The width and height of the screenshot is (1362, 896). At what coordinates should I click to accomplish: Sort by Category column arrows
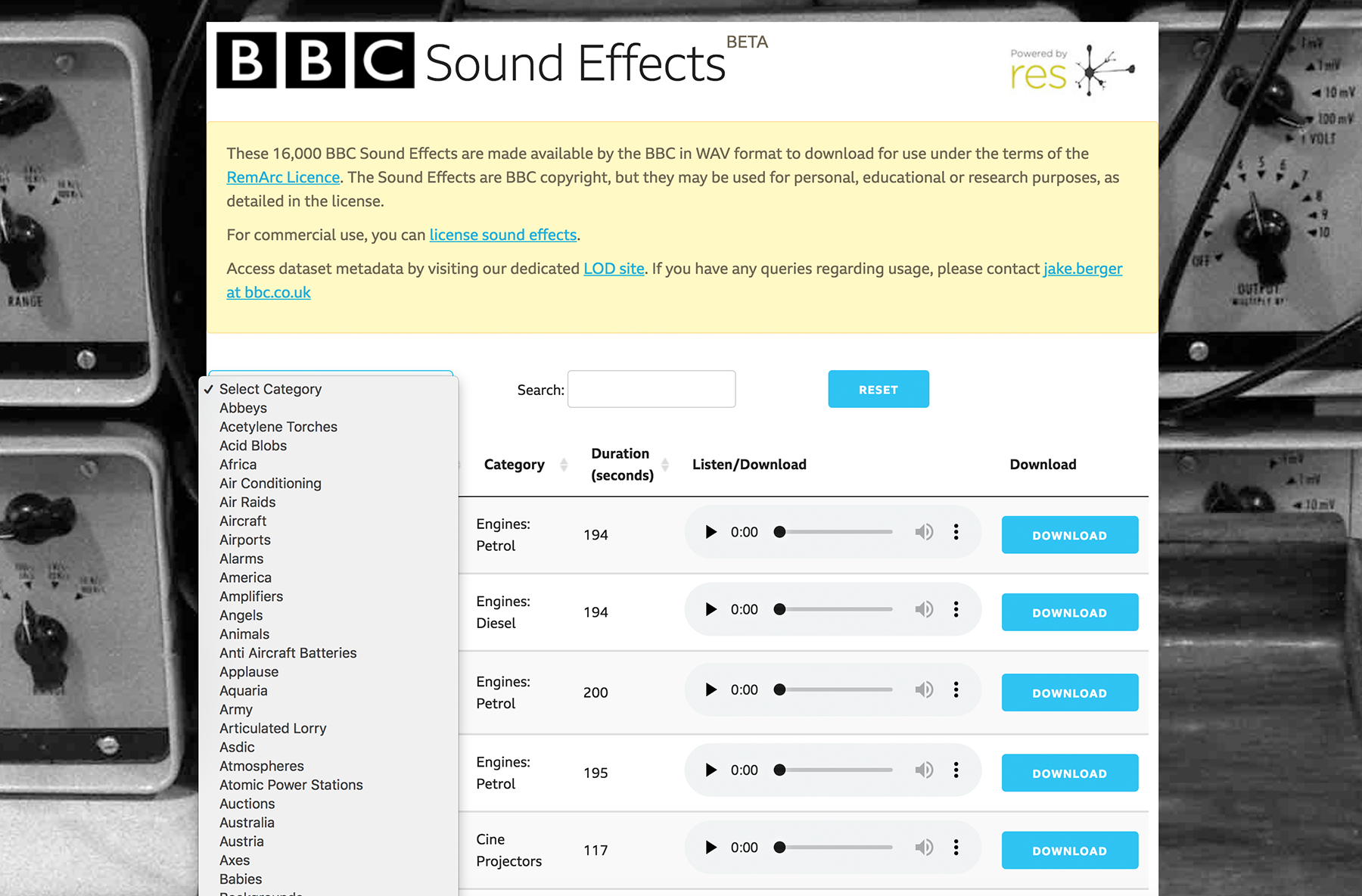point(564,465)
